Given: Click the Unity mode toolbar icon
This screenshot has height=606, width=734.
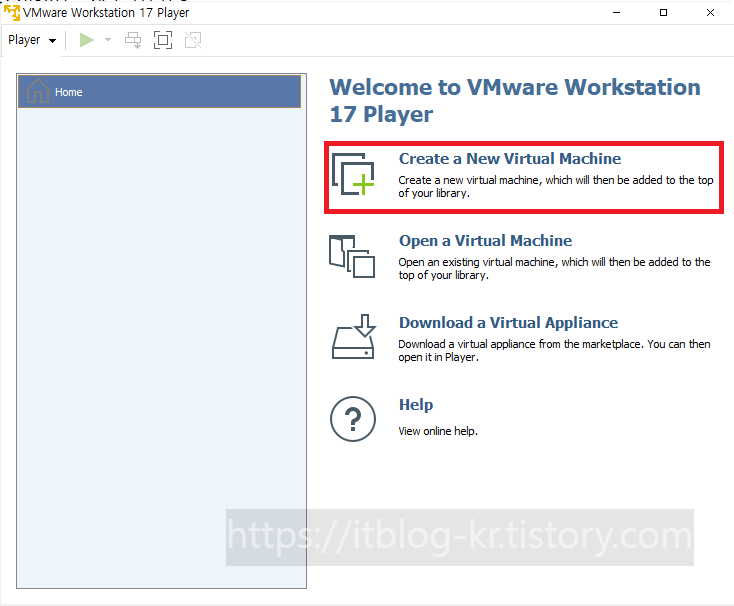Looking at the screenshot, I should click(x=193, y=40).
